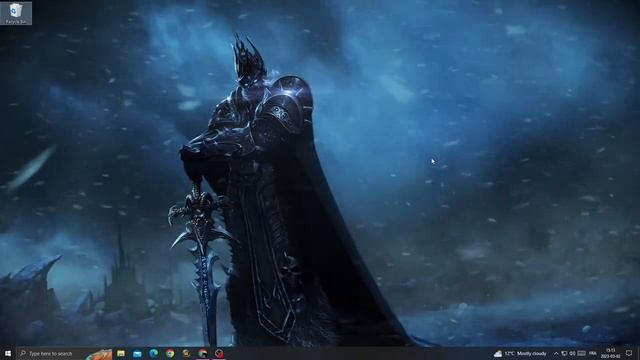Open the notification Action Center
Screen dimensions: 640x360
pos(629,353)
